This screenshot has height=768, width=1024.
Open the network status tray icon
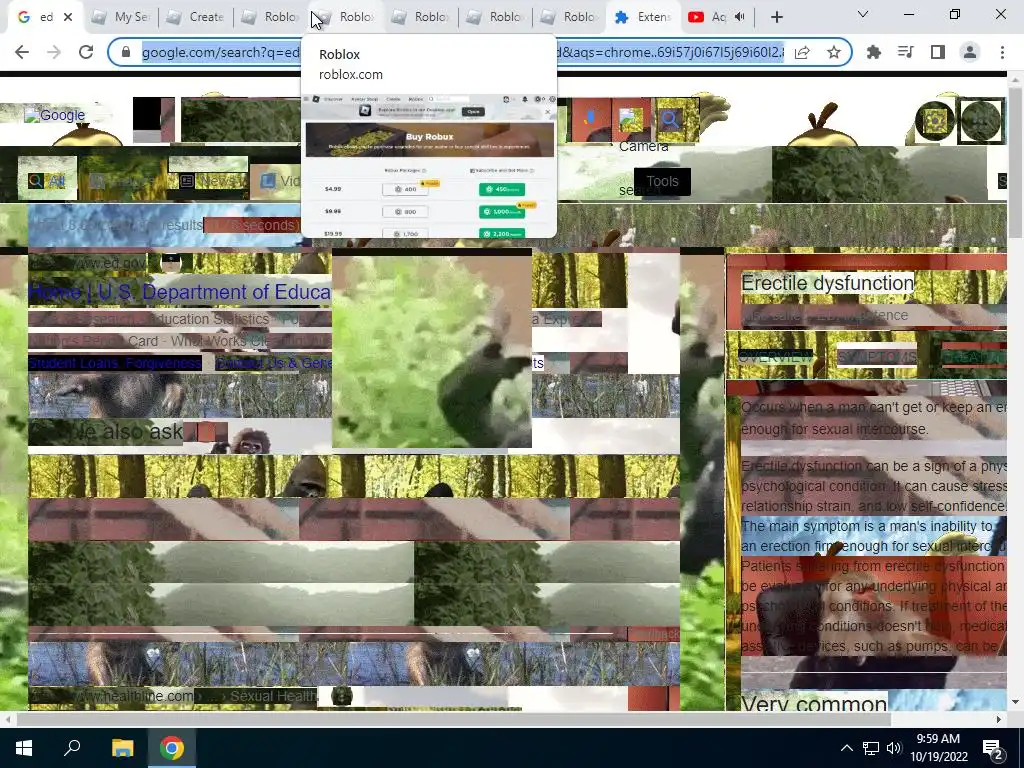[871, 748]
